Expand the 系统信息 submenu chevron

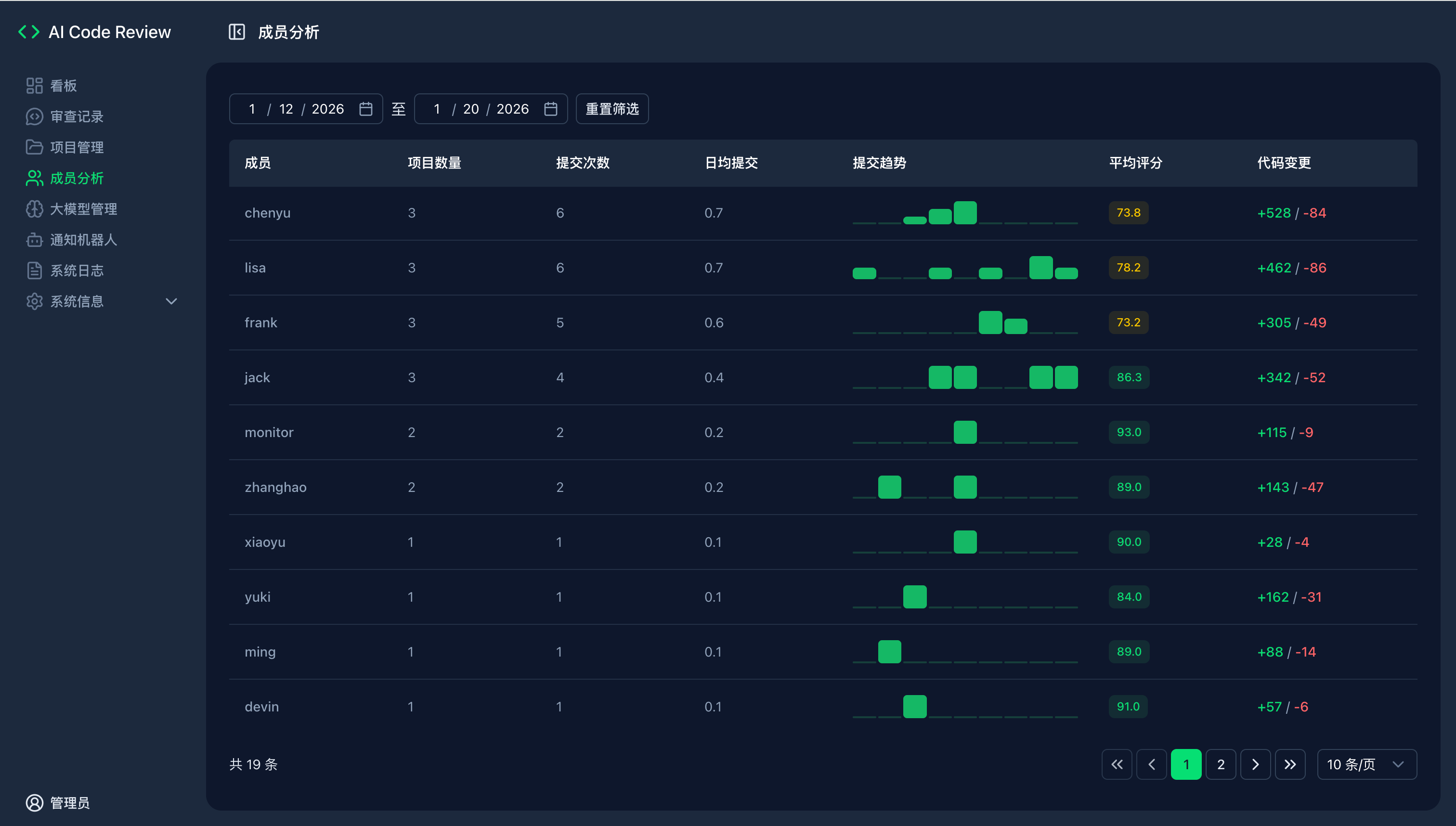pyautogui.click(x=171, y=301)
